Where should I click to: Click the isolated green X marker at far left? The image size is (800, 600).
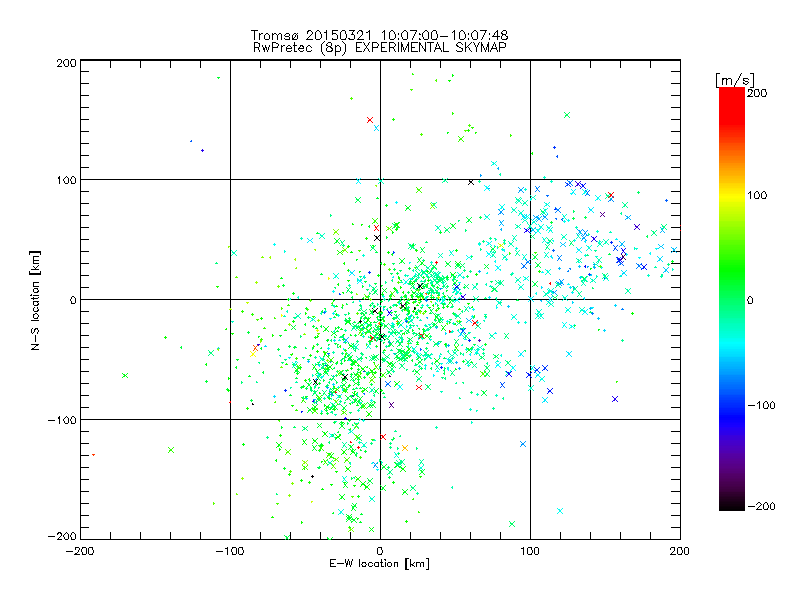click(x=125, y=376)
